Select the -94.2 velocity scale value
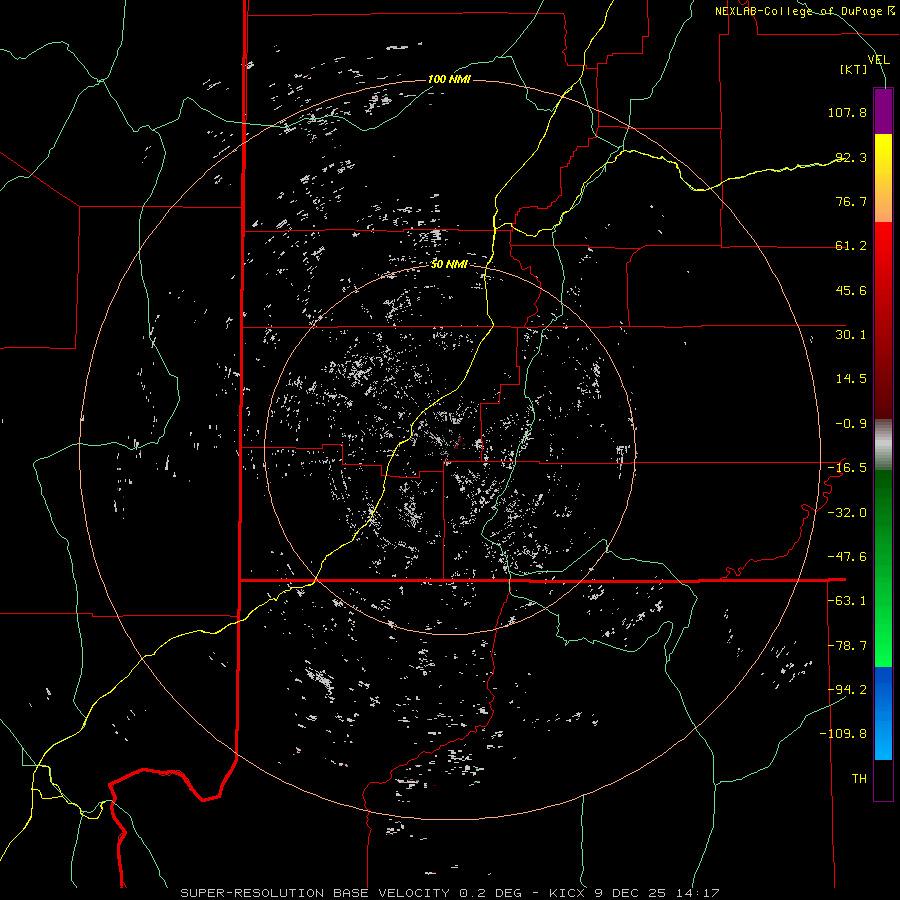 [847, 689]
